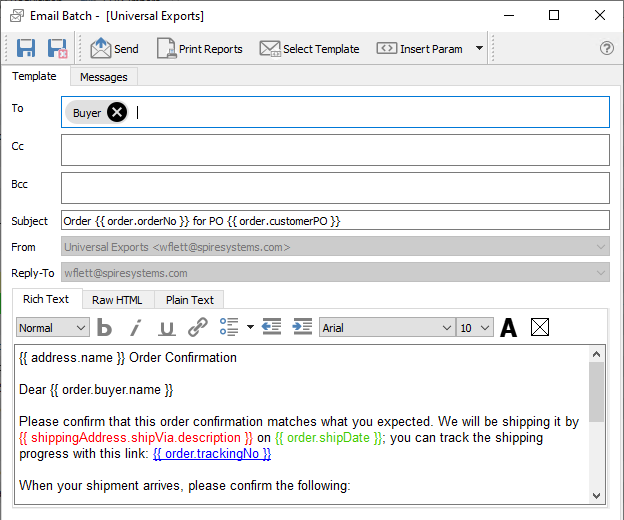Expand the list style dropdown arrow
This screenshot has height=520, width=624.
coord(250,327)
